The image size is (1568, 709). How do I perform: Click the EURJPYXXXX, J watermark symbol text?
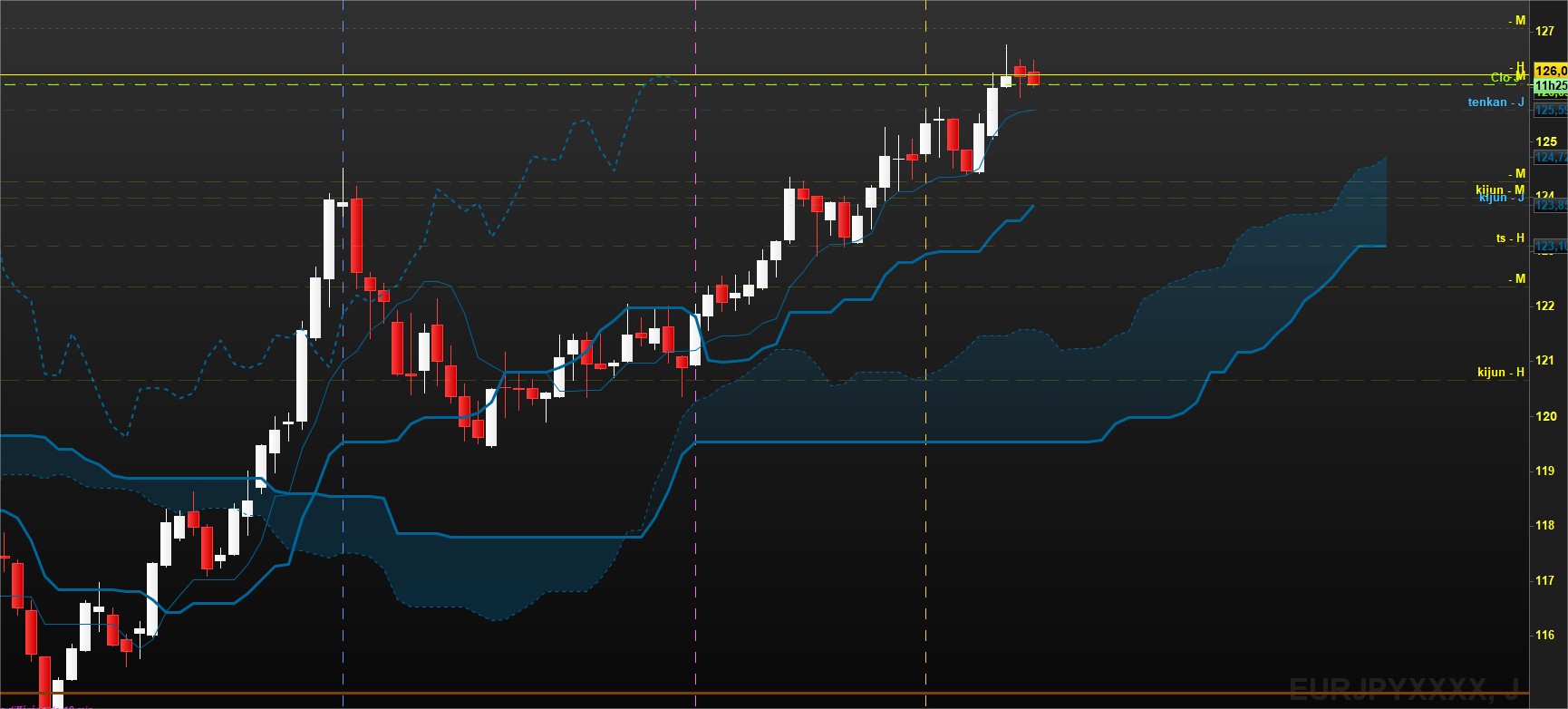click(1404, 688)
